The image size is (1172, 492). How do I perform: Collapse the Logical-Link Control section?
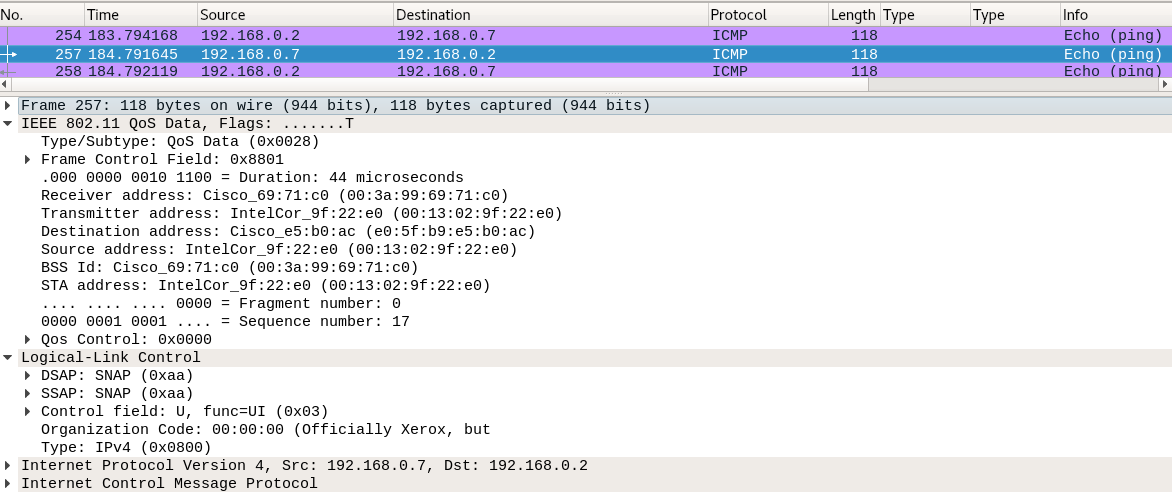[x=7, y=357]
